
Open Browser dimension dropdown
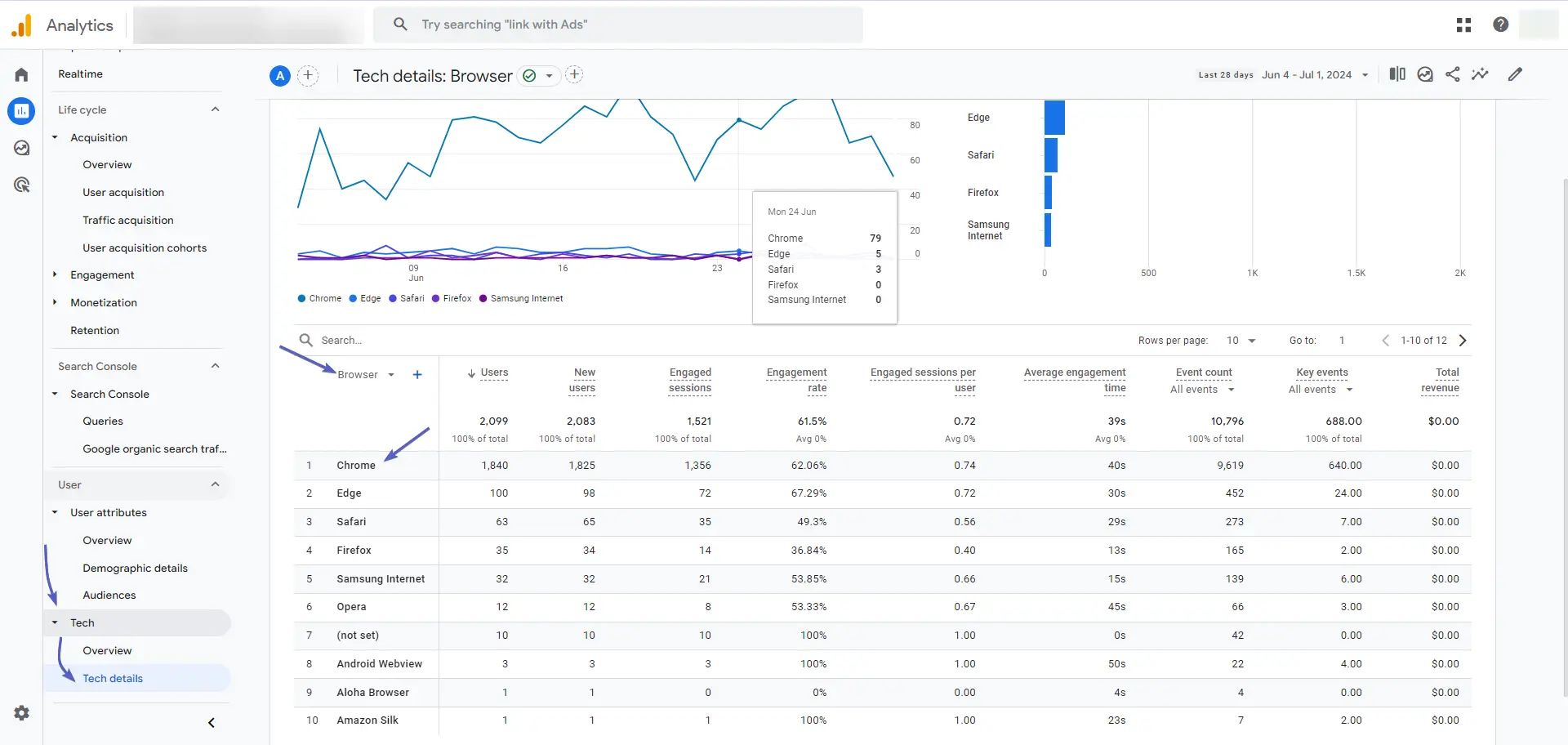(x=366, y=375)
